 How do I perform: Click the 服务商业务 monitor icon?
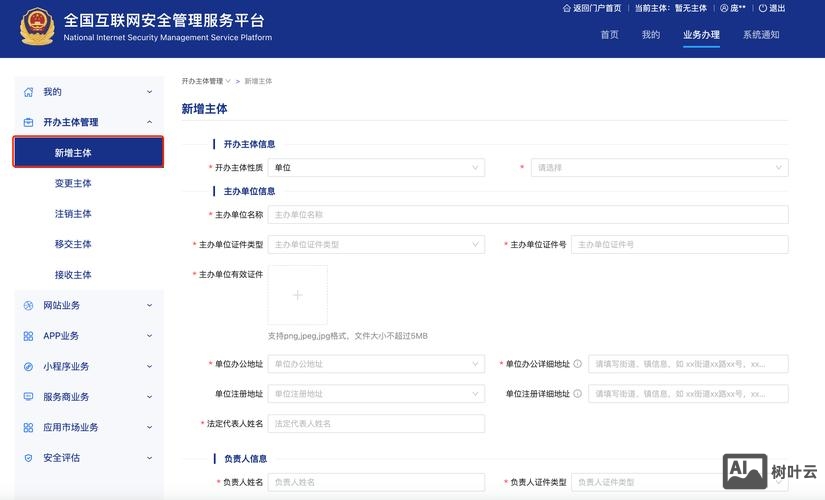click(x=28, y=397)
